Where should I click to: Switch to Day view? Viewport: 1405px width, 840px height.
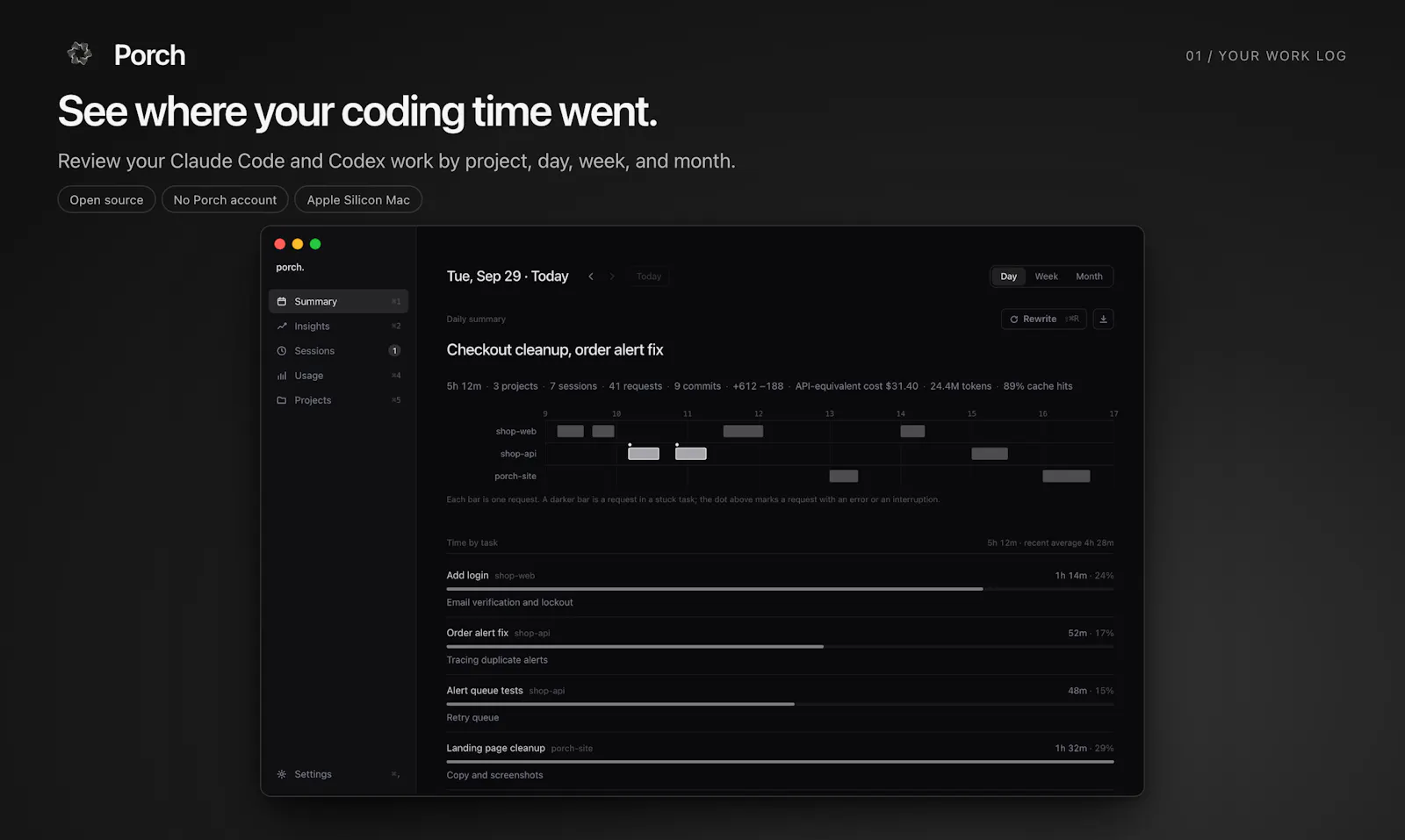(1008, 276)
